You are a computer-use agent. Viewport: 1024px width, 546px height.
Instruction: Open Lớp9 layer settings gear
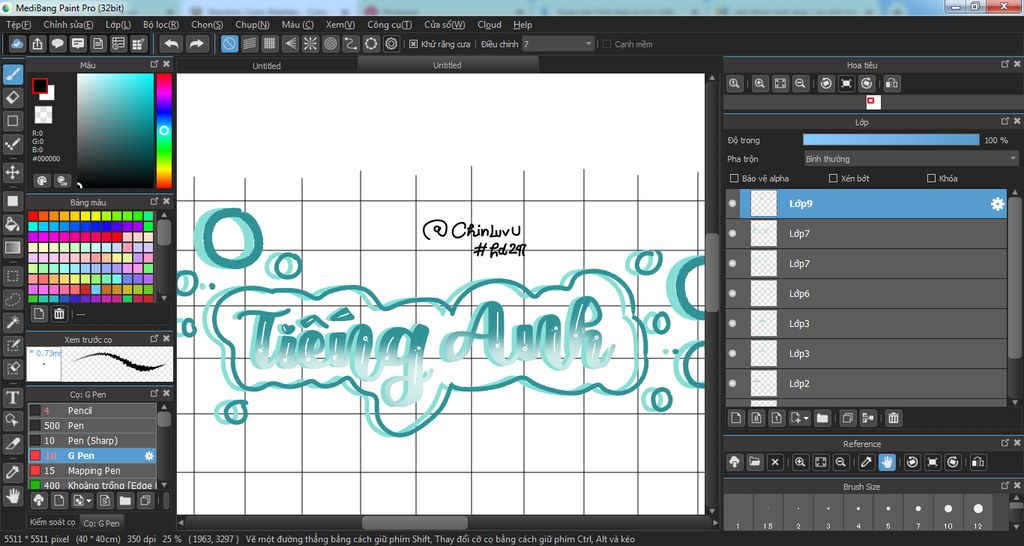pos(997,204)
